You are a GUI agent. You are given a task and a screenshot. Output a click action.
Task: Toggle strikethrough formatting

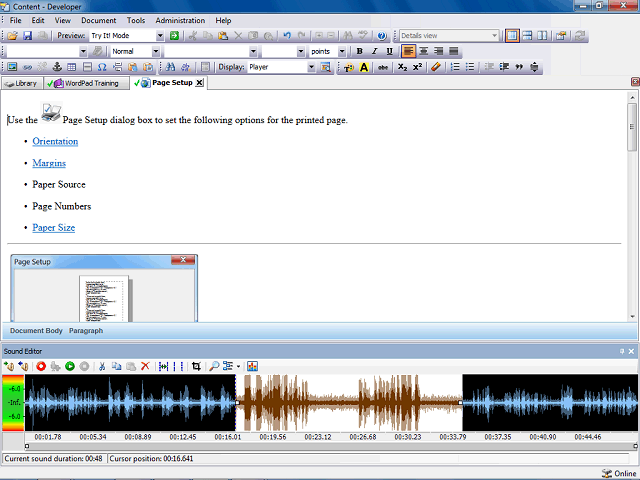point(382,67)
